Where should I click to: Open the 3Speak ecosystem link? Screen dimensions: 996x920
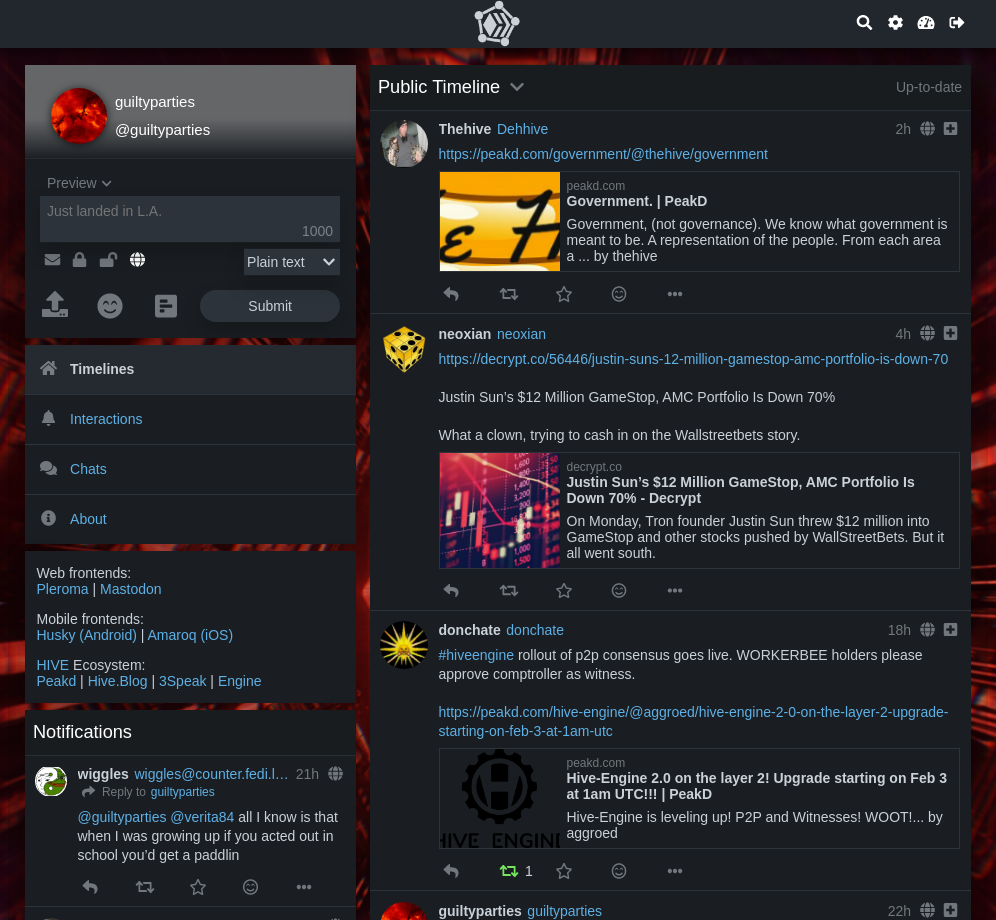(182, 681)
